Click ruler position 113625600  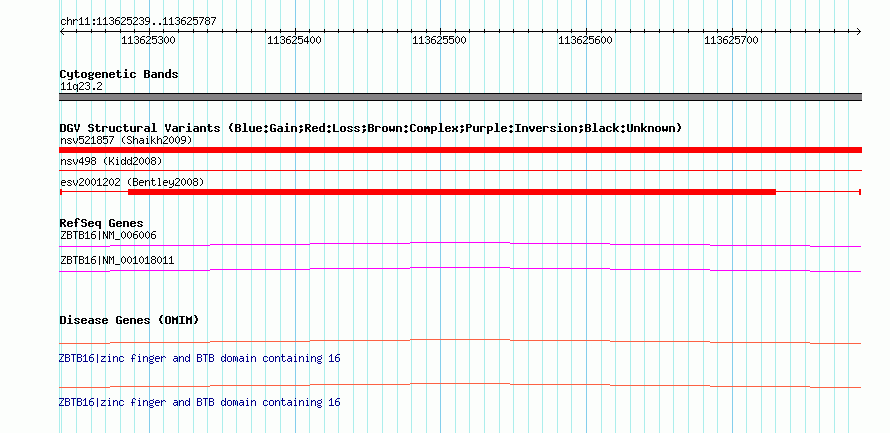click(585, 40)
